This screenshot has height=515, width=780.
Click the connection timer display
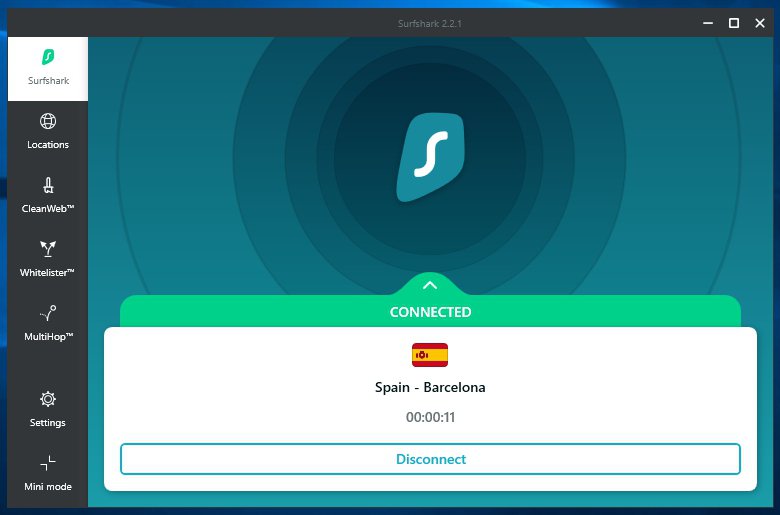(x=430, y=417)
